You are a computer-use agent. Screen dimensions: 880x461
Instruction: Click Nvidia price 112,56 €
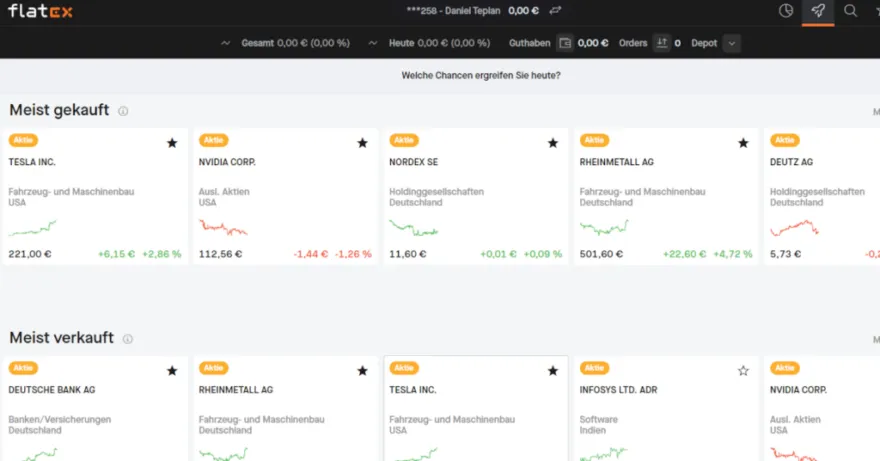pos(221,254)
